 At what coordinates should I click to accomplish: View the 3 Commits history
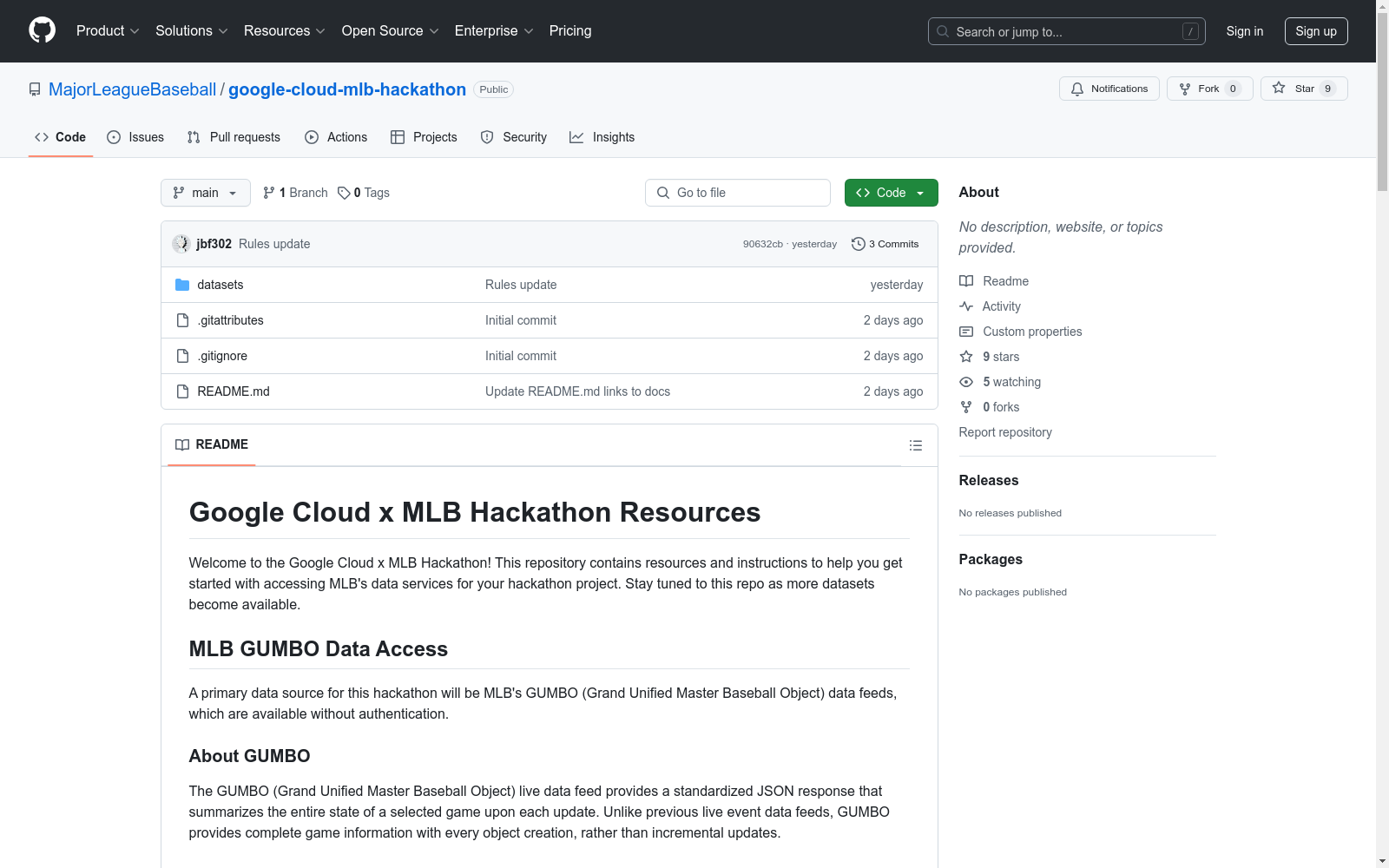coord(885,244)
